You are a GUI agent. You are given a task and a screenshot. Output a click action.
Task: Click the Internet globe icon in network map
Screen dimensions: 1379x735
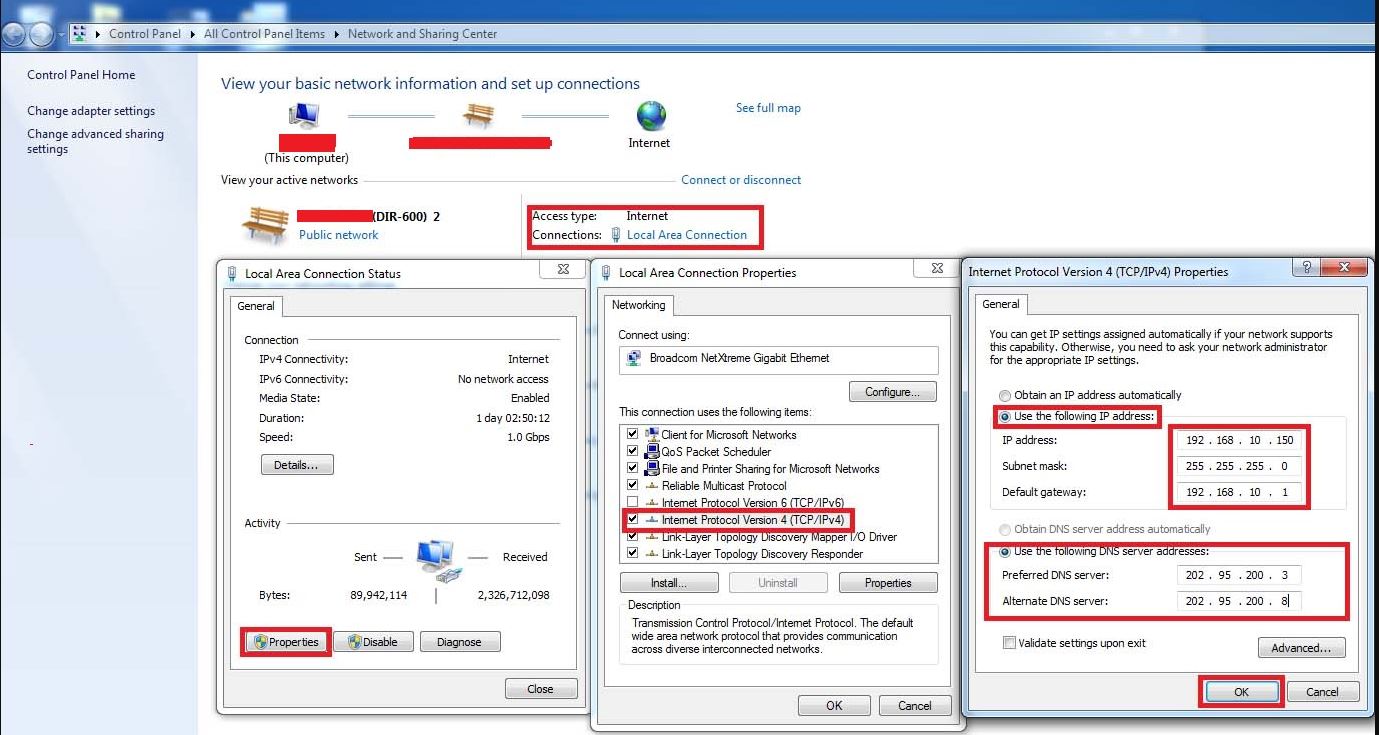[649, 117]
